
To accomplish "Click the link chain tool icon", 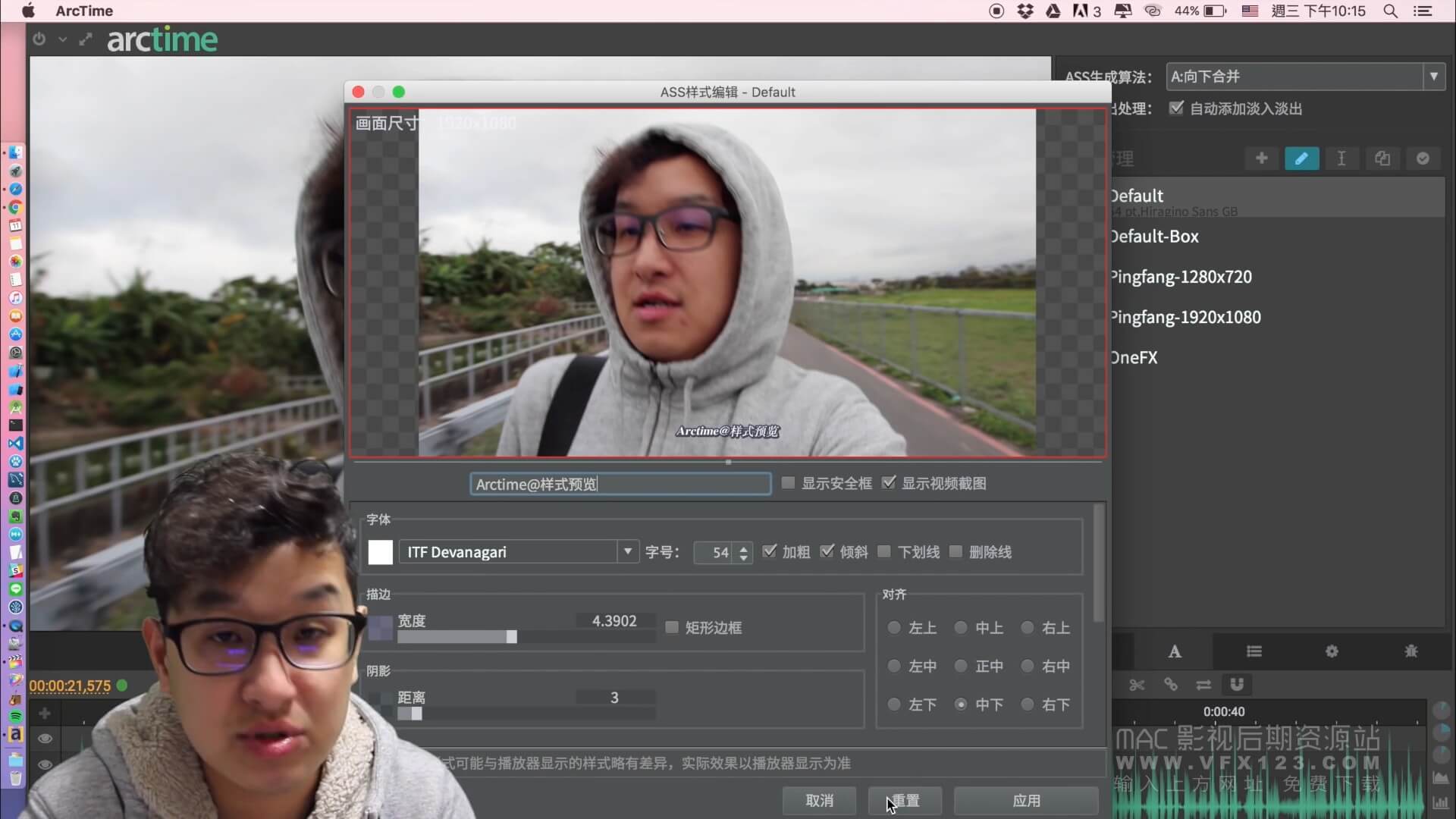I will 1171,685.
